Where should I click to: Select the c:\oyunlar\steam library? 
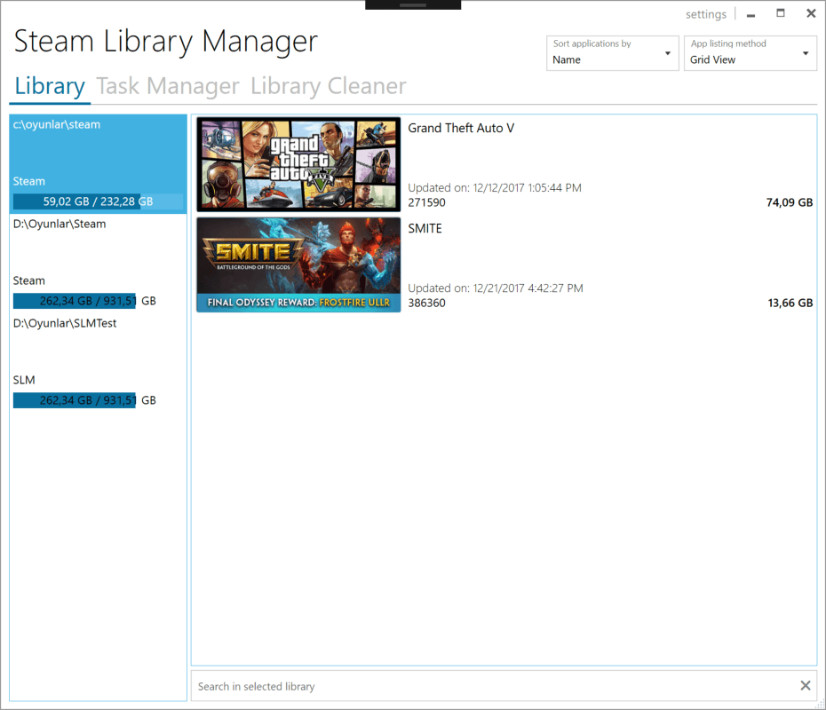tap(98, 164)
